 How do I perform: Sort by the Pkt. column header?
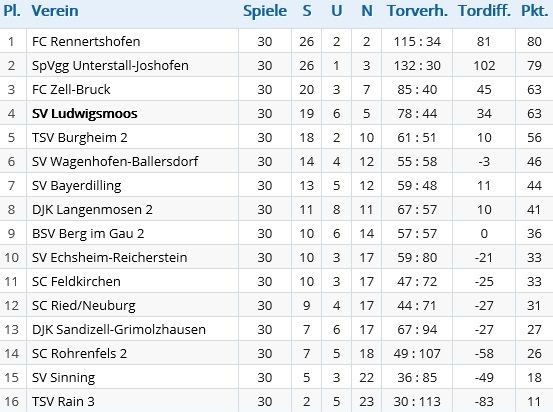534,11
